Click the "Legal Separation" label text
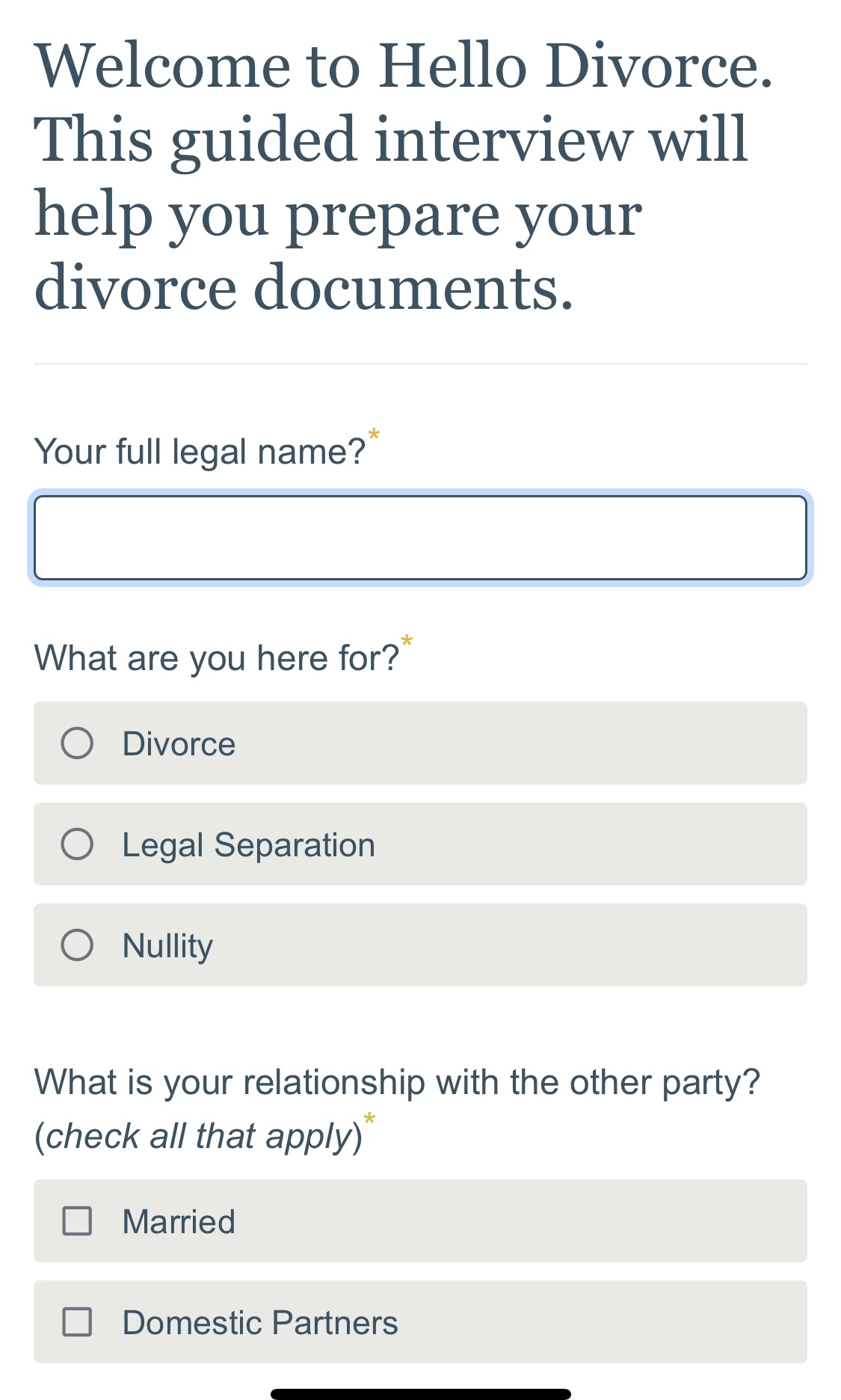 pos(248,845)
